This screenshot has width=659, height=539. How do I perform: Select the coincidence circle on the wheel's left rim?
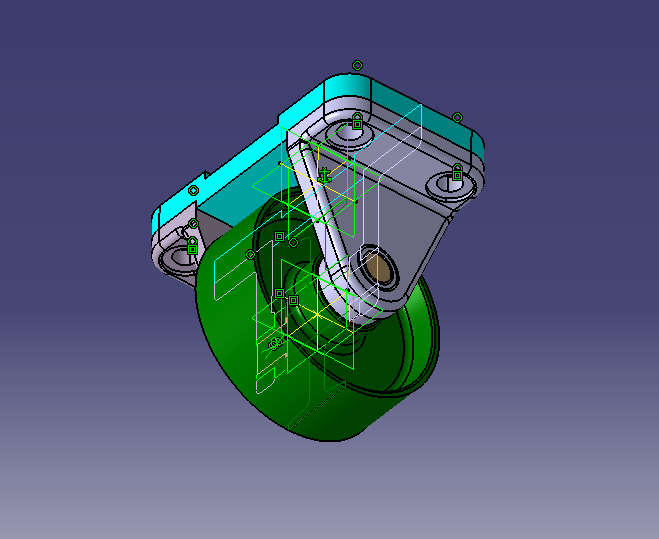(250, 254)
